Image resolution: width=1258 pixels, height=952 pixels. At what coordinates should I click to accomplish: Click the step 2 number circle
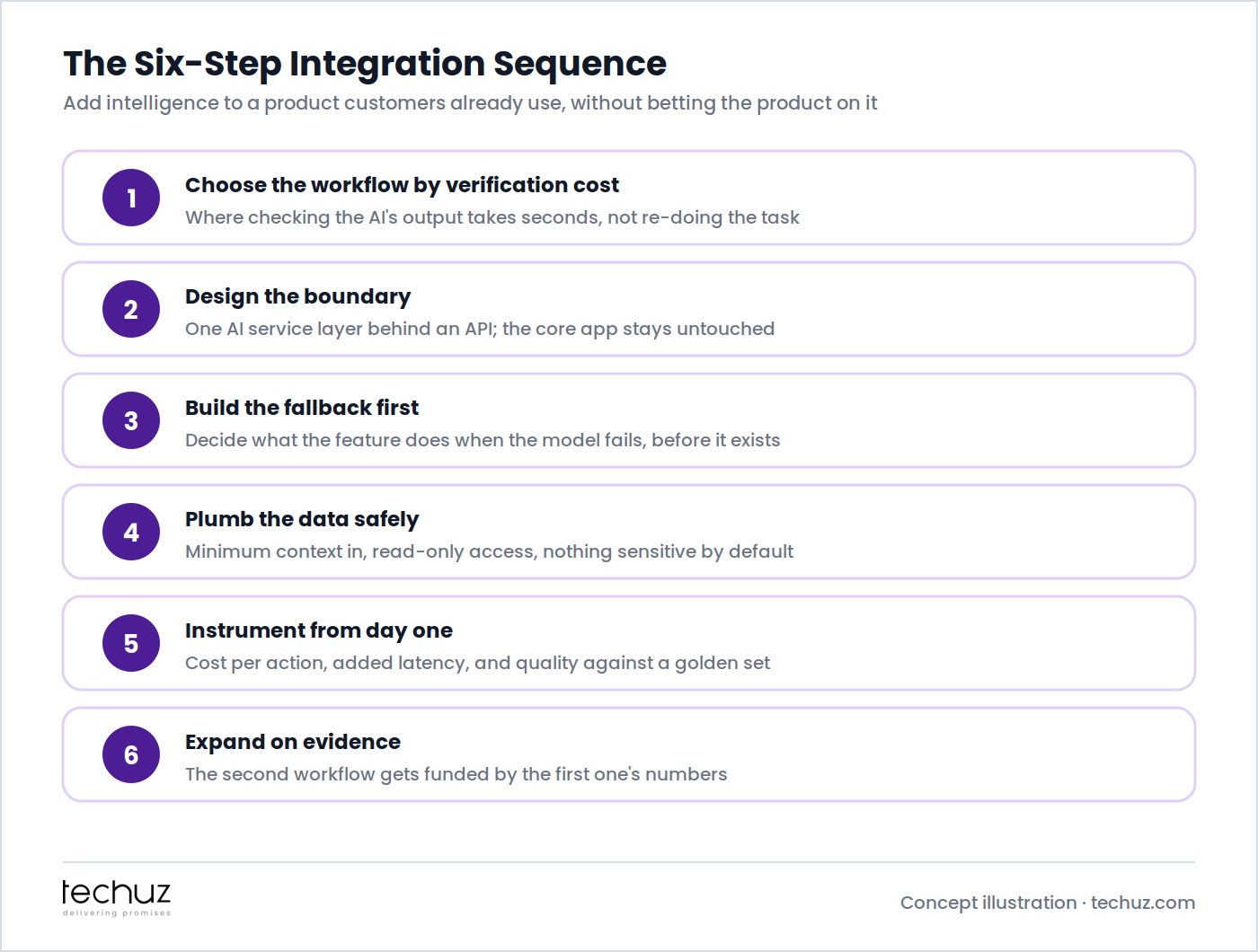pos(131,309)
